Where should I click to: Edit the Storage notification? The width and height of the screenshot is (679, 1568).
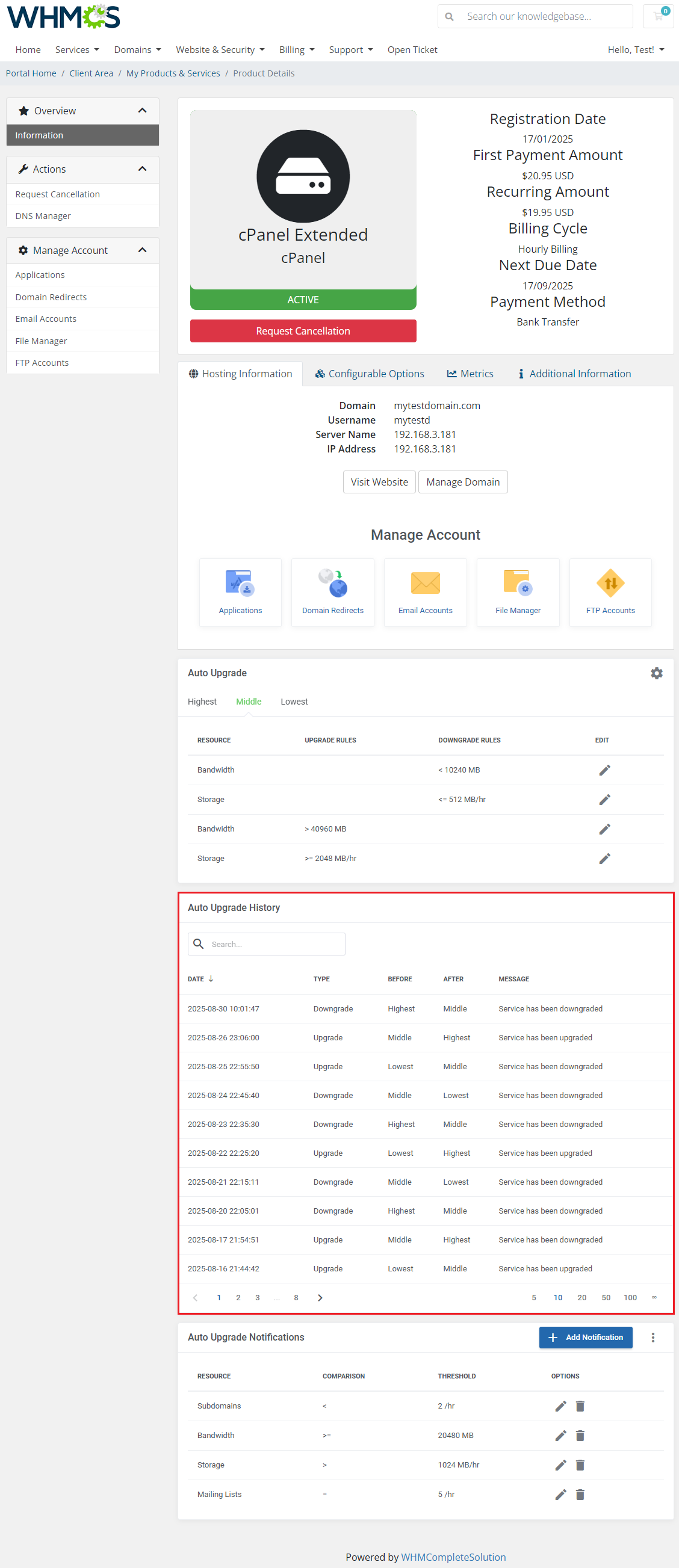pyautogui.click(x=560, y=1465)
